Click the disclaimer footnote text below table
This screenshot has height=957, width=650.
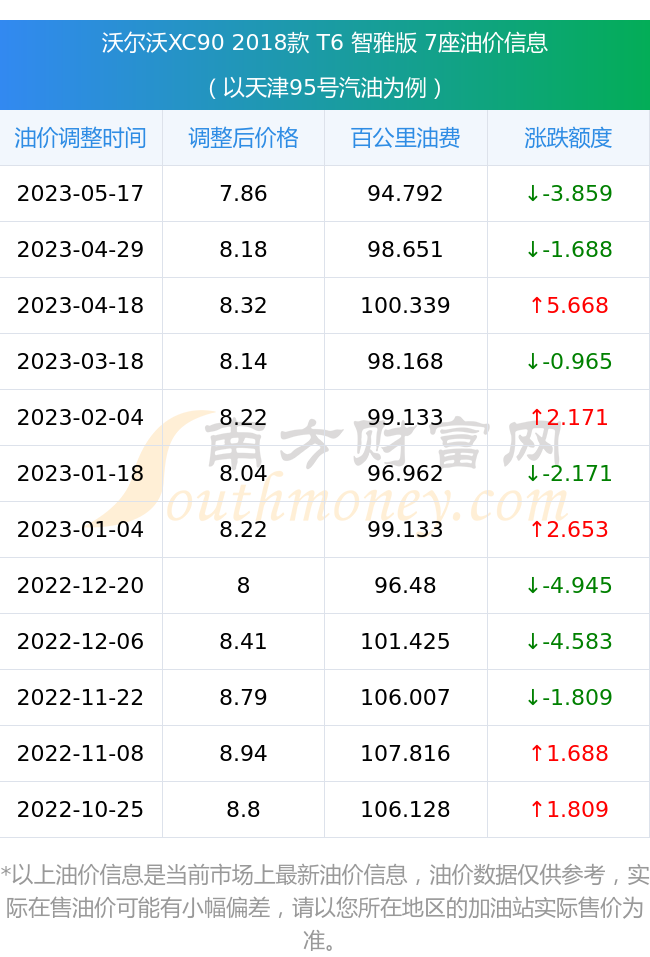(325, 908)
